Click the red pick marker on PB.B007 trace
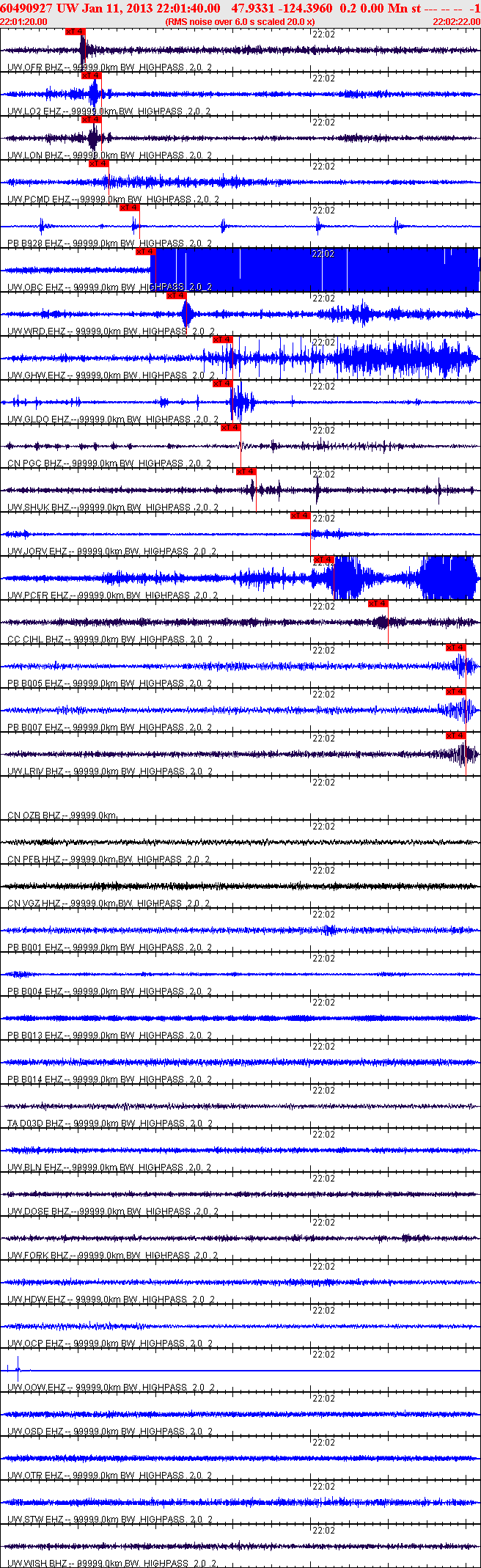Image resolution: width=481 pixels, height=1568 pixels. coord(455,692)
